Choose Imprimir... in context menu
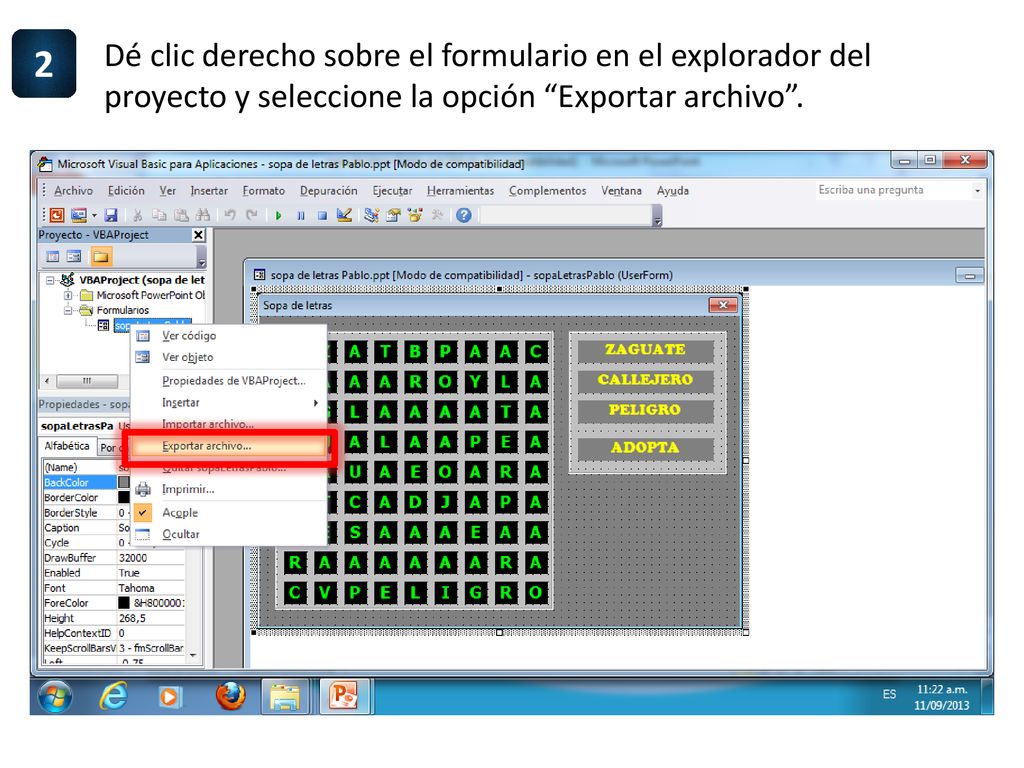 229,489
